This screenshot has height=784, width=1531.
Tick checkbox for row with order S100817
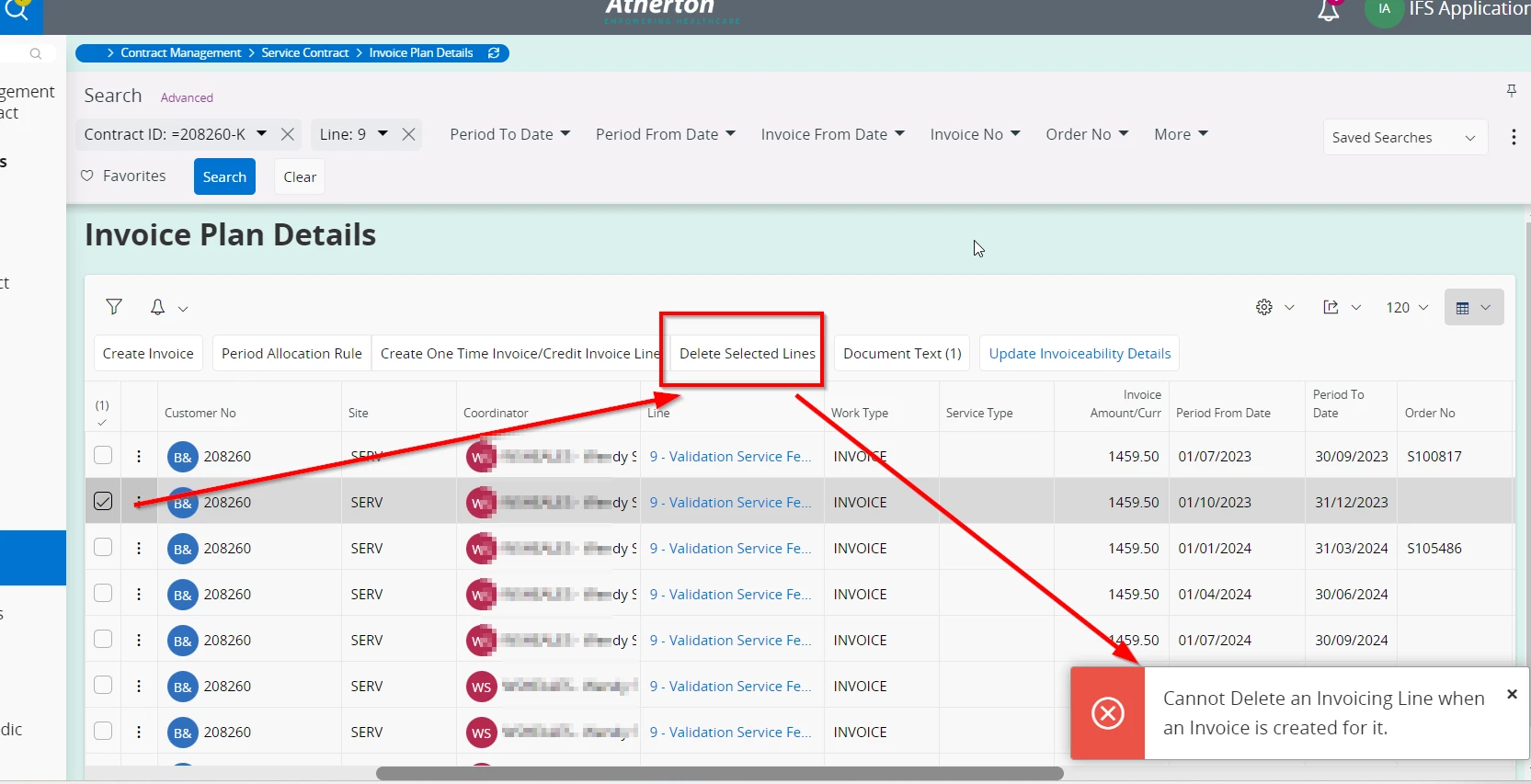[103, 455]
